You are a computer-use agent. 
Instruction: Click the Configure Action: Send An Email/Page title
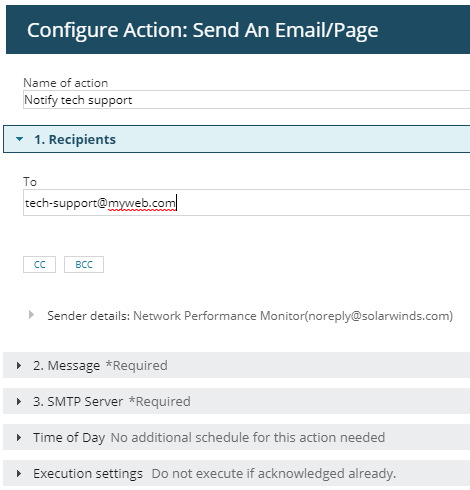click(203, 30)
